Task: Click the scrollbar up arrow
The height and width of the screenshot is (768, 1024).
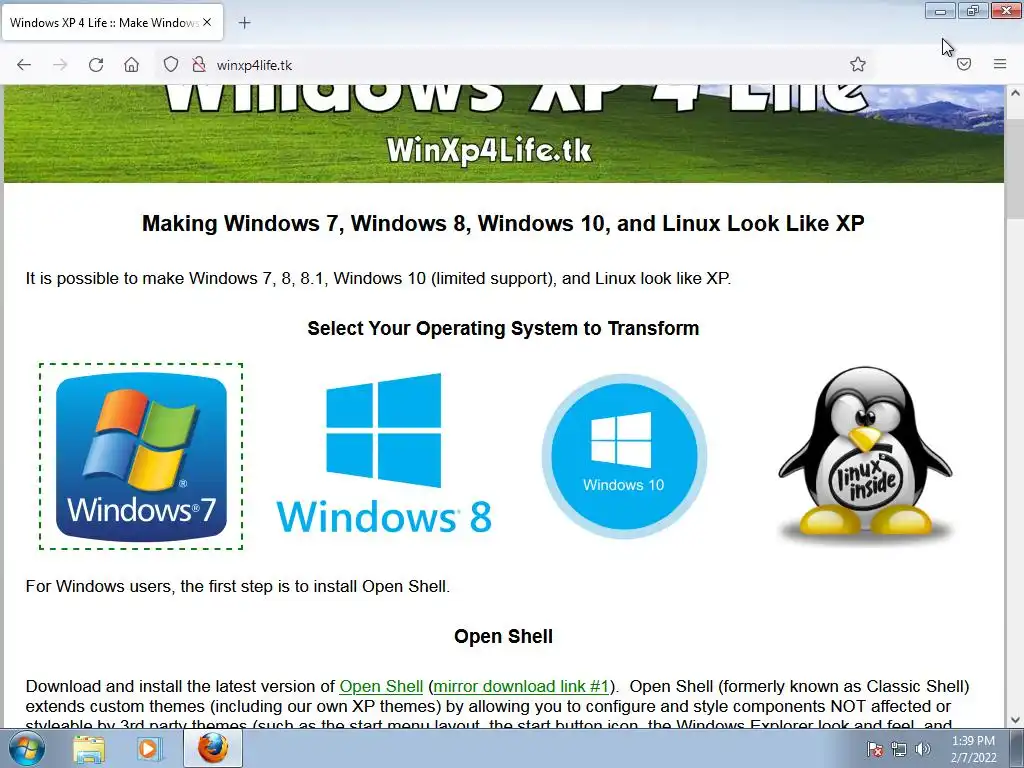Action: pos(1015,93)
